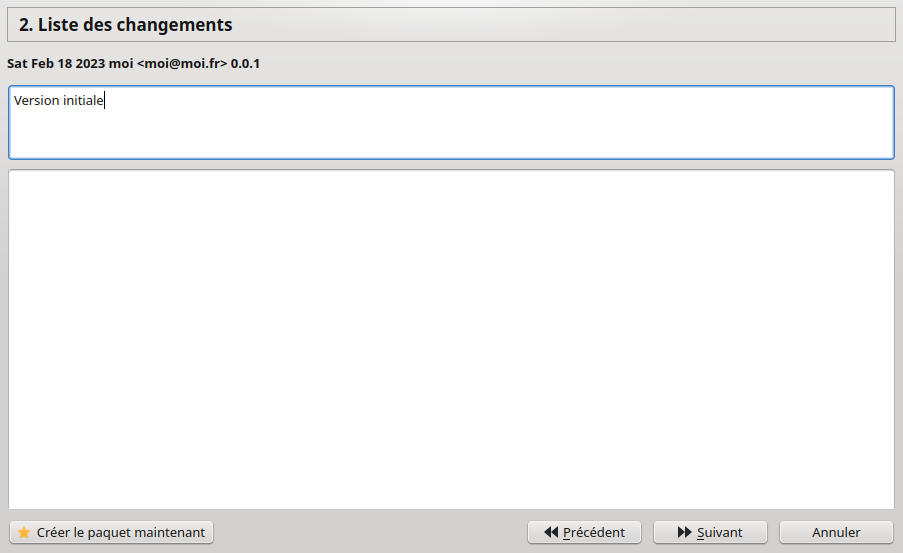Click the double-right arrow icon beside Suivant

684,532
